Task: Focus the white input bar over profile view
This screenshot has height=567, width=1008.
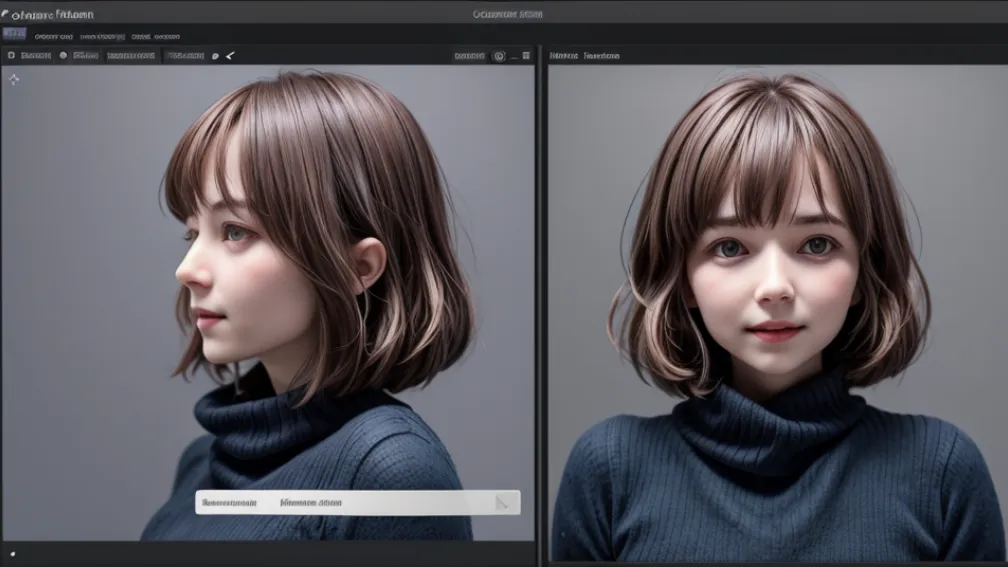Action: point(358,503)
